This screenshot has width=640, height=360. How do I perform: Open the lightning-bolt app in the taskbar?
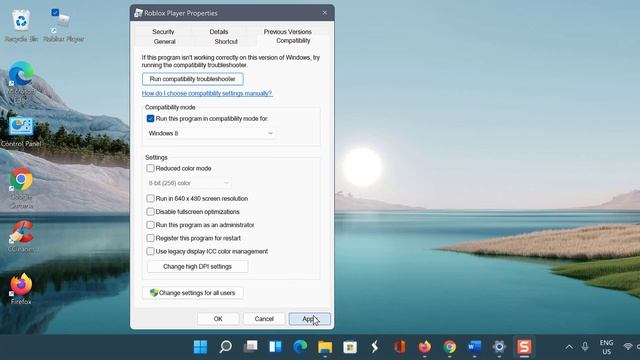click(x=375, y=347)
